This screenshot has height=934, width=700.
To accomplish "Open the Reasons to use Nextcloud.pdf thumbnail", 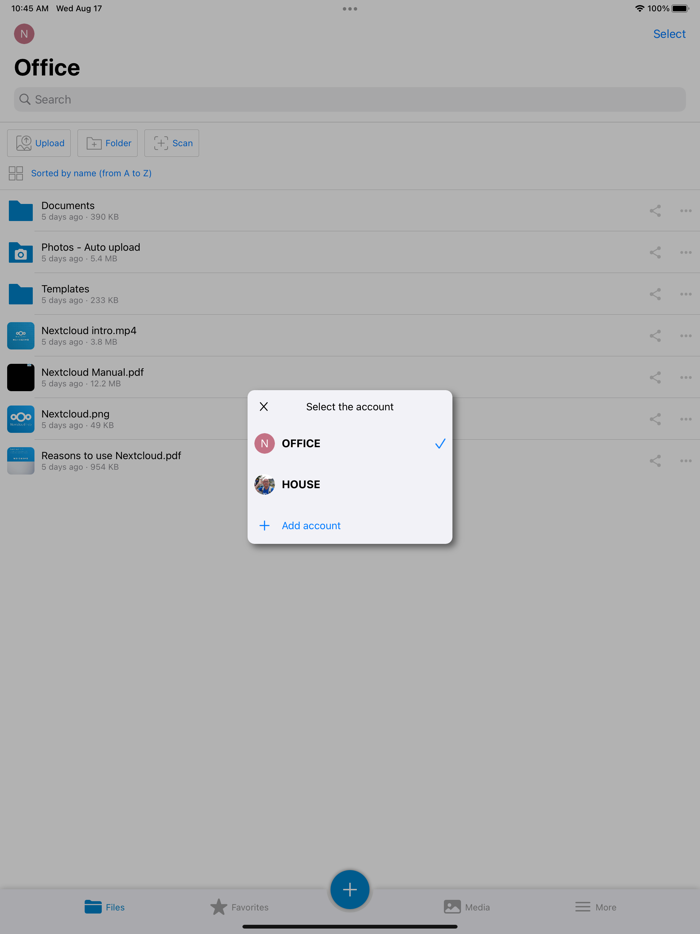I will (21, 461).
